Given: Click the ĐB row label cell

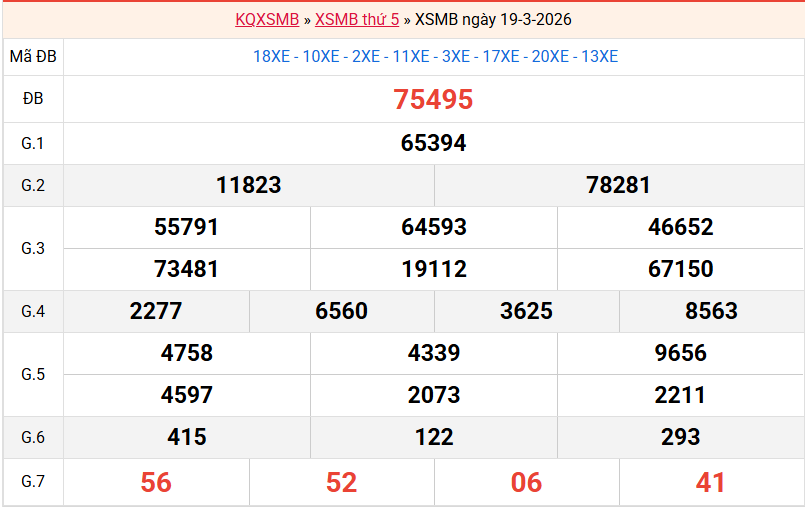Looking at the screenshot, I should [33, 99].
